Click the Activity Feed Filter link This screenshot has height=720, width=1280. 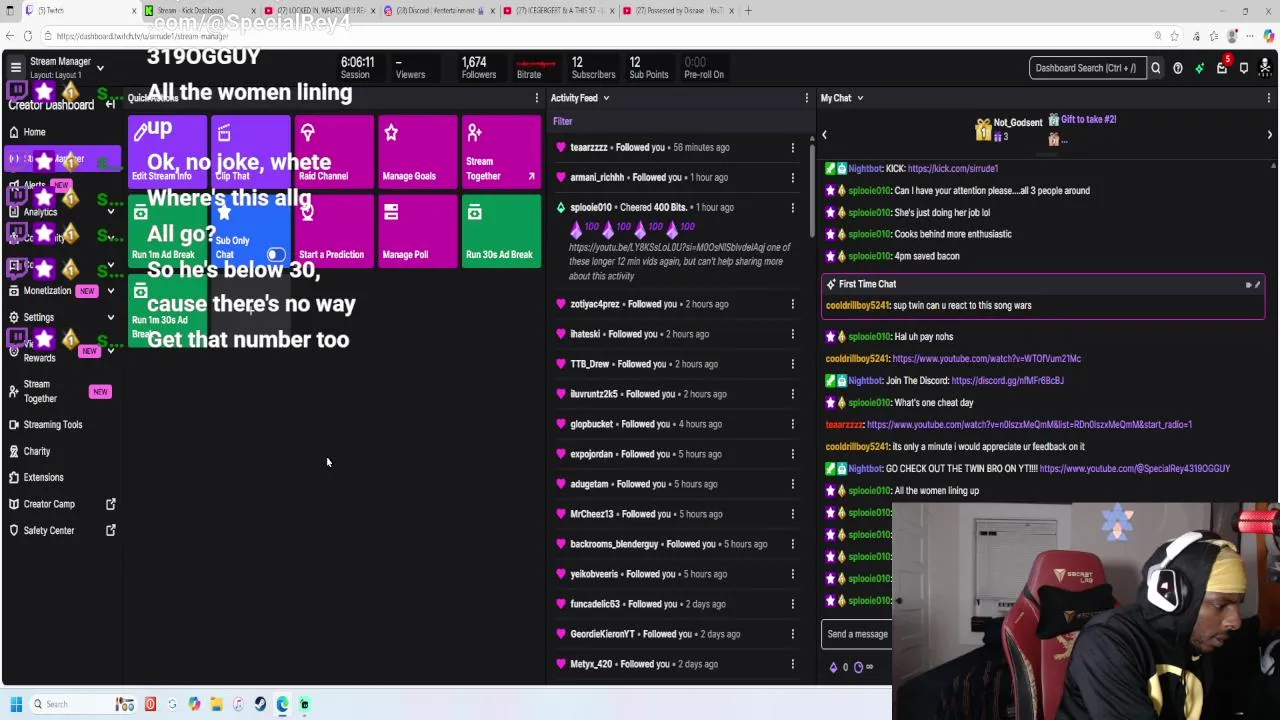(562, 122)
